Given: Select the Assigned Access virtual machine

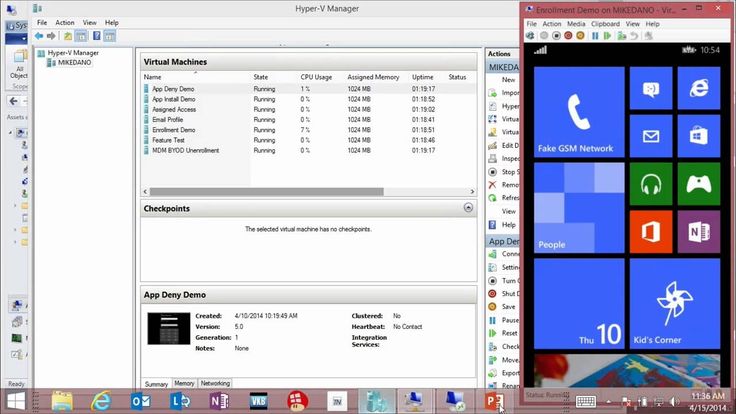Looking at the screenshot, I should pos(174,109).
